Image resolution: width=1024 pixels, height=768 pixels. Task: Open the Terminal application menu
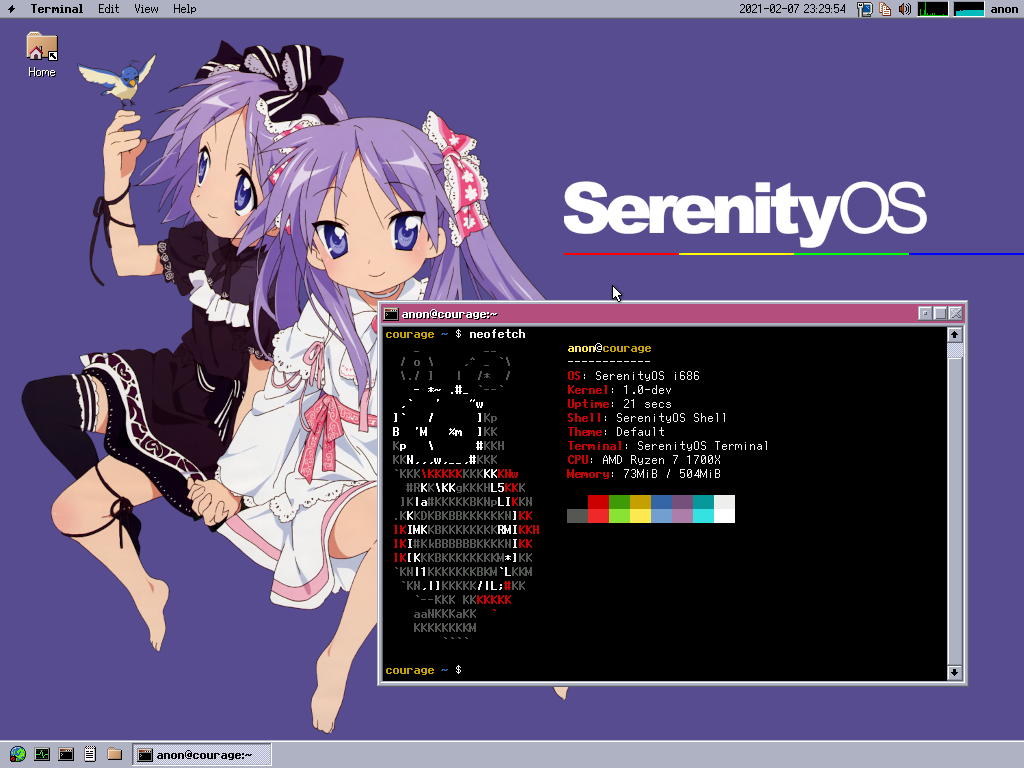click(57, 8)
